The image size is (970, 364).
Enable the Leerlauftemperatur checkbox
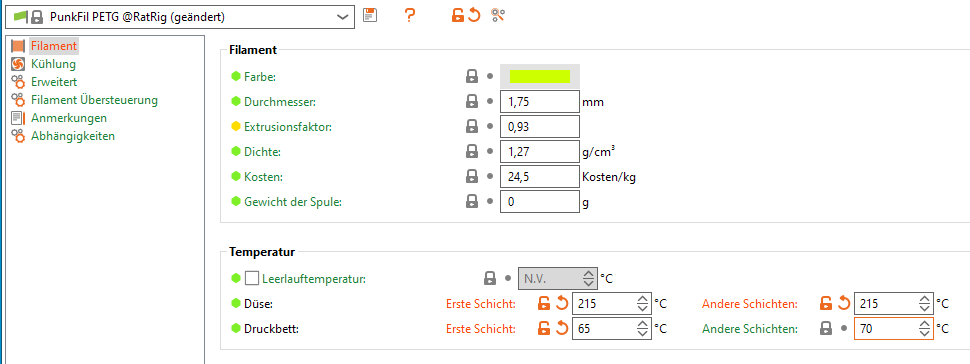(x=252, y=279)
